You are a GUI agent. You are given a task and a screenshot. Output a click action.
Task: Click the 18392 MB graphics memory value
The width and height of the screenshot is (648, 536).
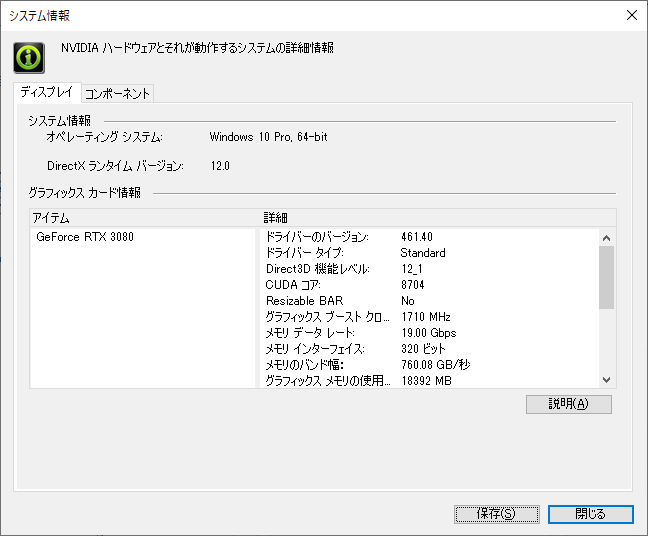point(426,381)
